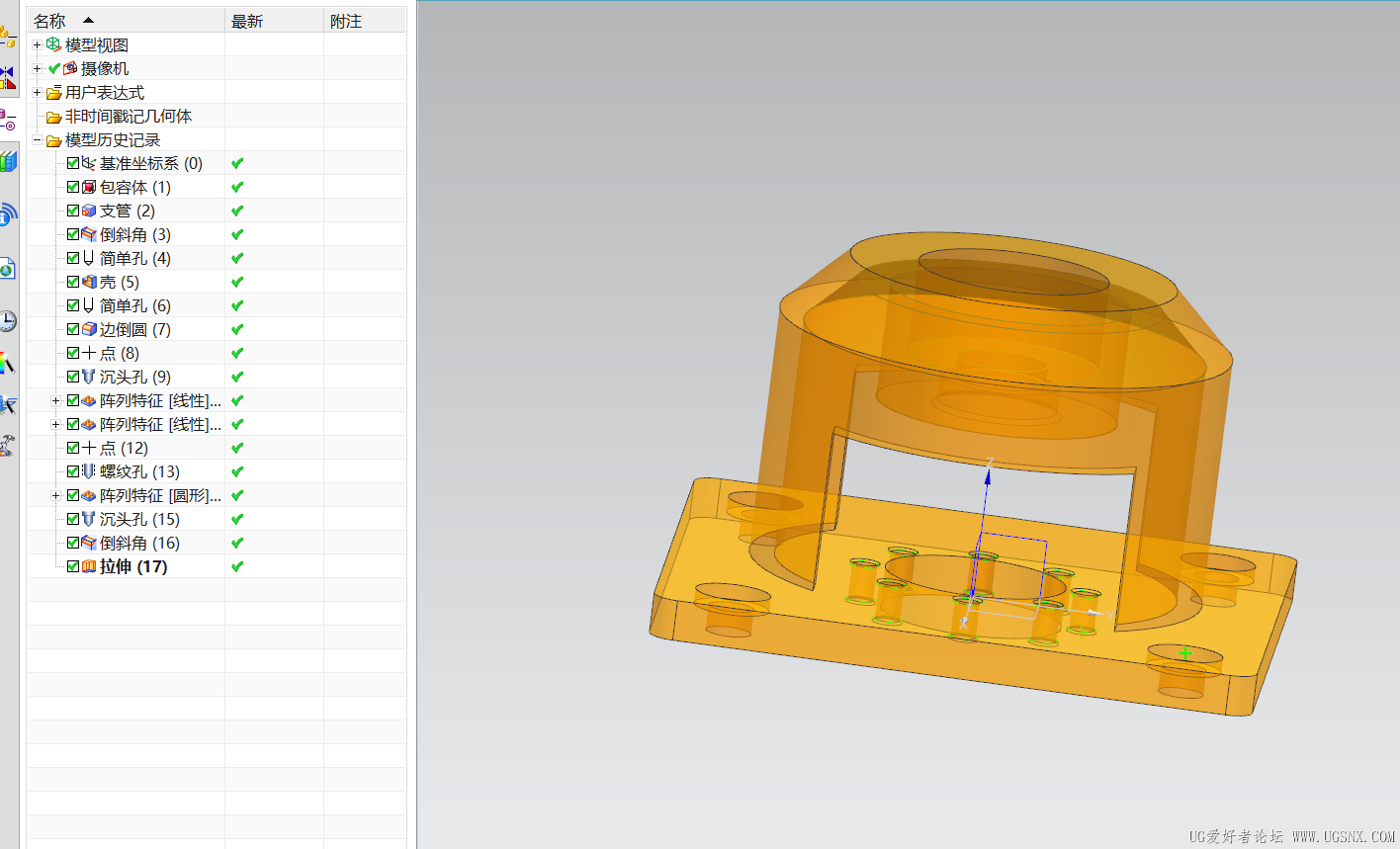The width and height of the screenshot is (1400, 849).
Task: Open the History clock sidebar tab
Action: tap(7, 320)
